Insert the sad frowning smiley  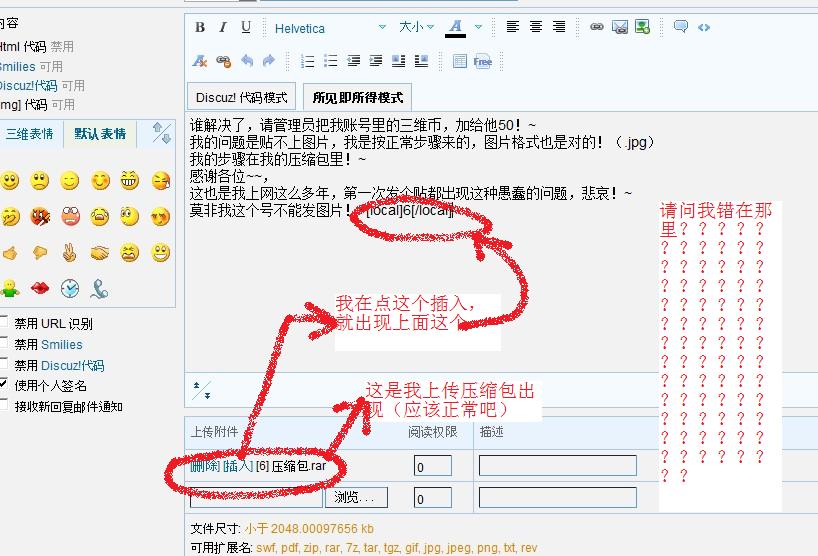pos(40,180)
